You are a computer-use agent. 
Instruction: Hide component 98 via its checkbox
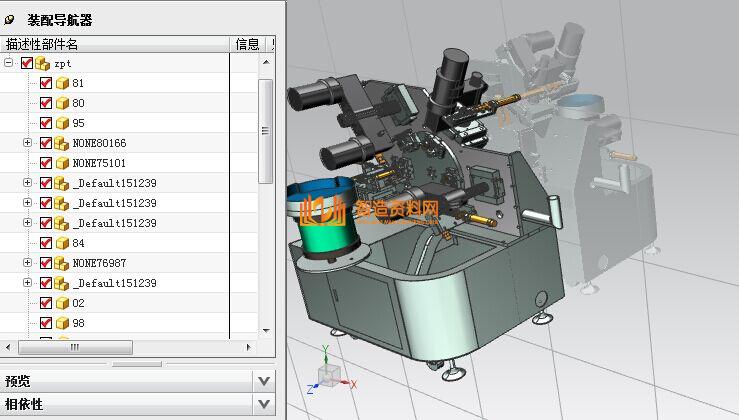(x=46, y=323)
